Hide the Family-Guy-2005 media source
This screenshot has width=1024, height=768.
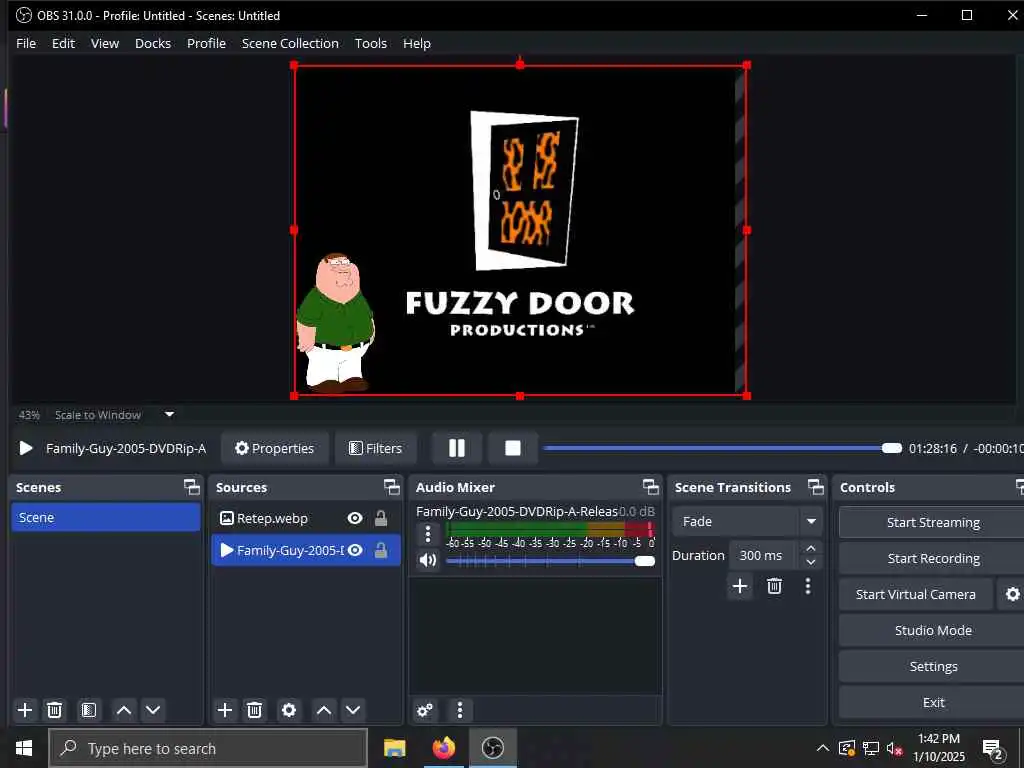coord(355,551)
